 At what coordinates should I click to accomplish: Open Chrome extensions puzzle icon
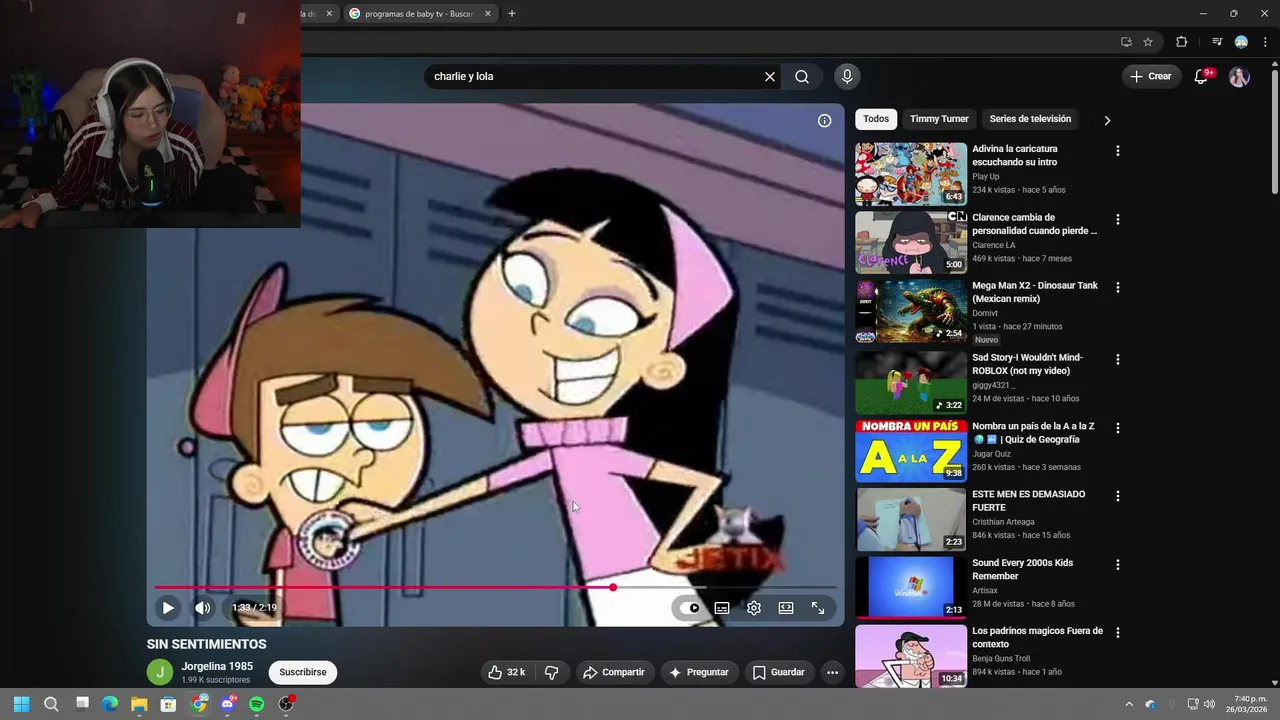(1182, 42)
